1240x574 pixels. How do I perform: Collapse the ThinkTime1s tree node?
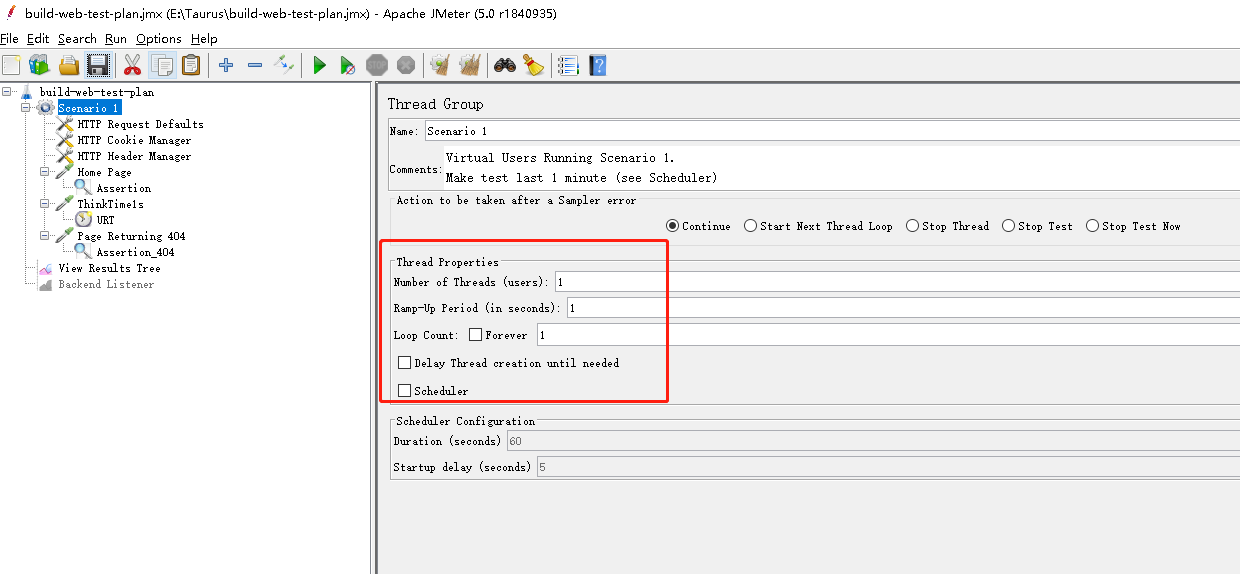coord(46,204)
